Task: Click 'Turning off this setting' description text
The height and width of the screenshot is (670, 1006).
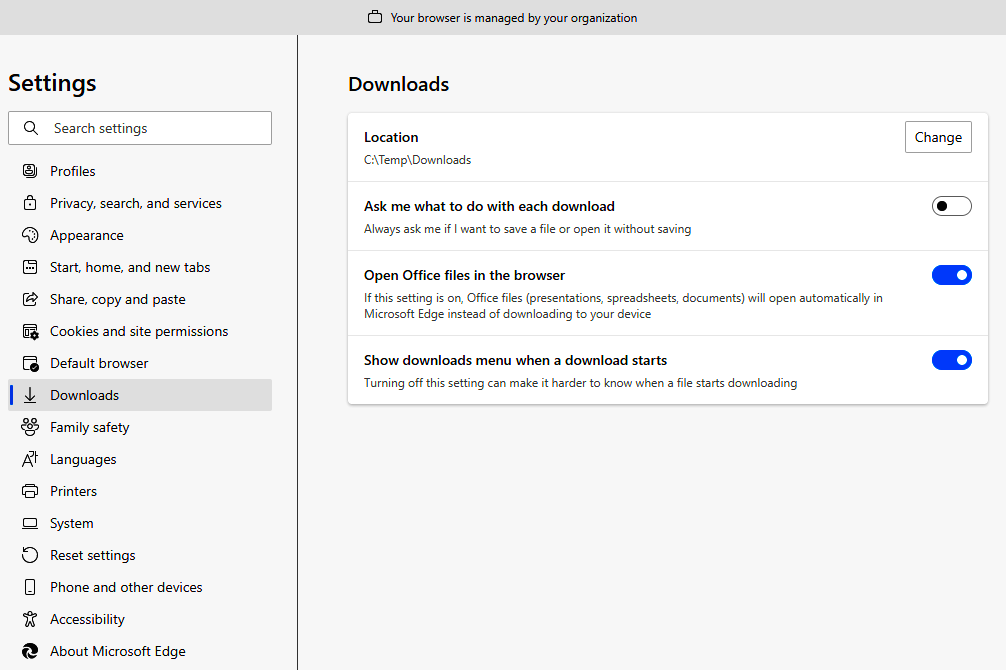Action: pos(581,383)
